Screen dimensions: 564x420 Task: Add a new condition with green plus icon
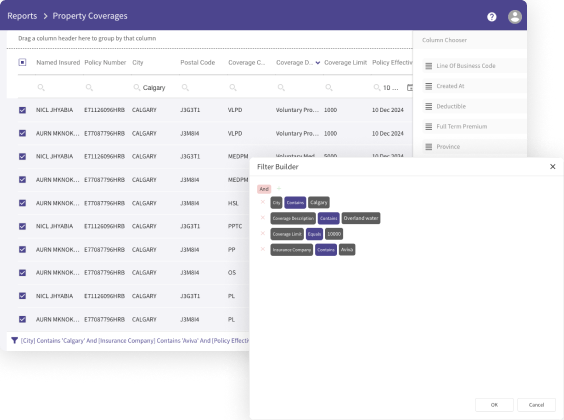279,188
